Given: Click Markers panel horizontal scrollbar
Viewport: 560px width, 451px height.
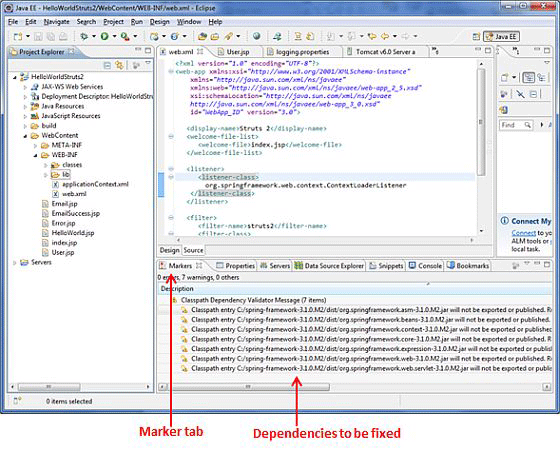Looking at the screenshot, I should (x=251, y=387).
